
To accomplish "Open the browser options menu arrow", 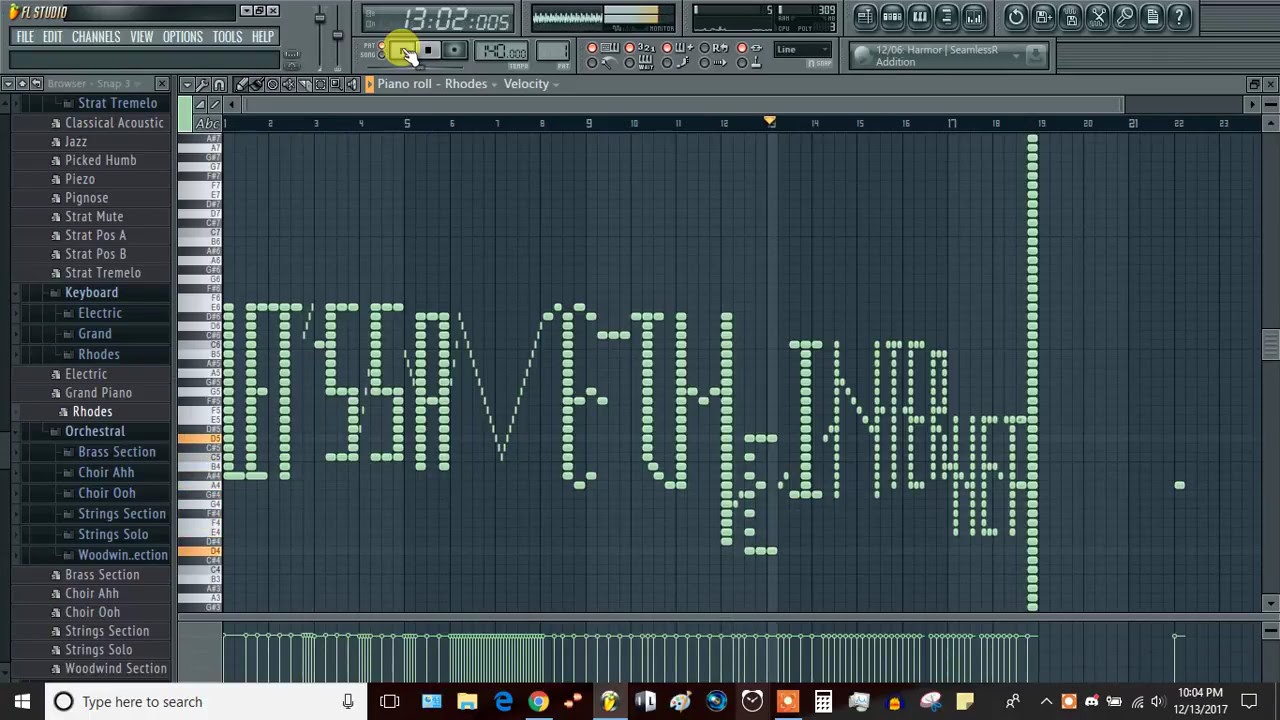I will click(8, 83).
